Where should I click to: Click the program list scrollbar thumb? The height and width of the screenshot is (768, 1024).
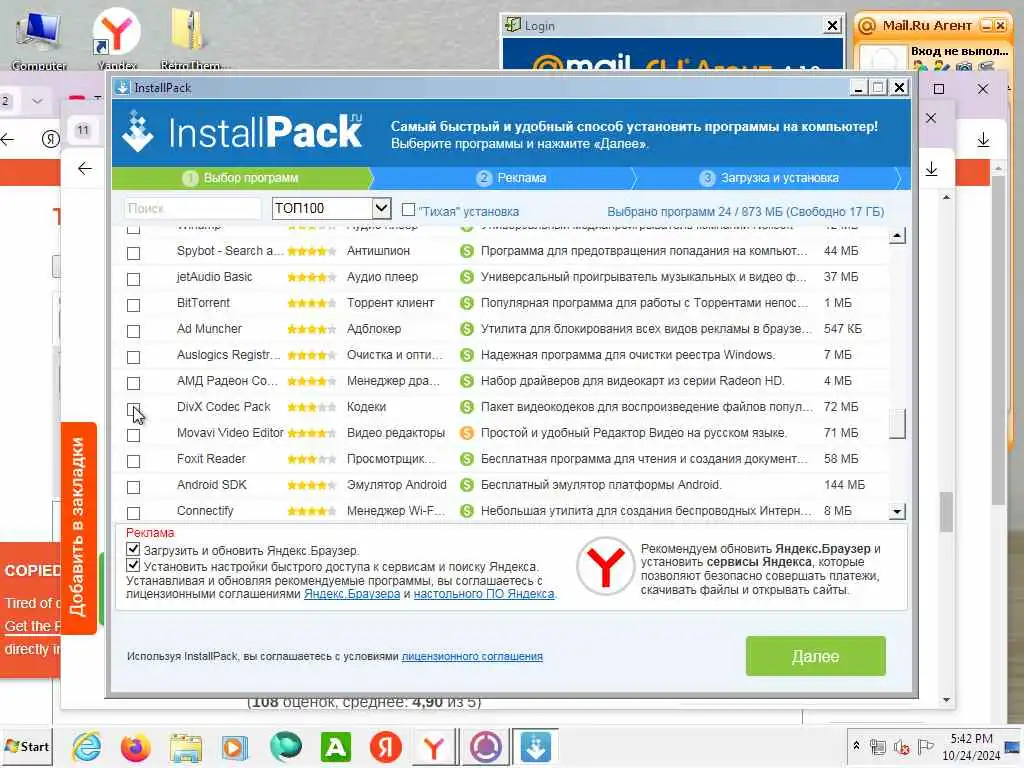(897, 424)
